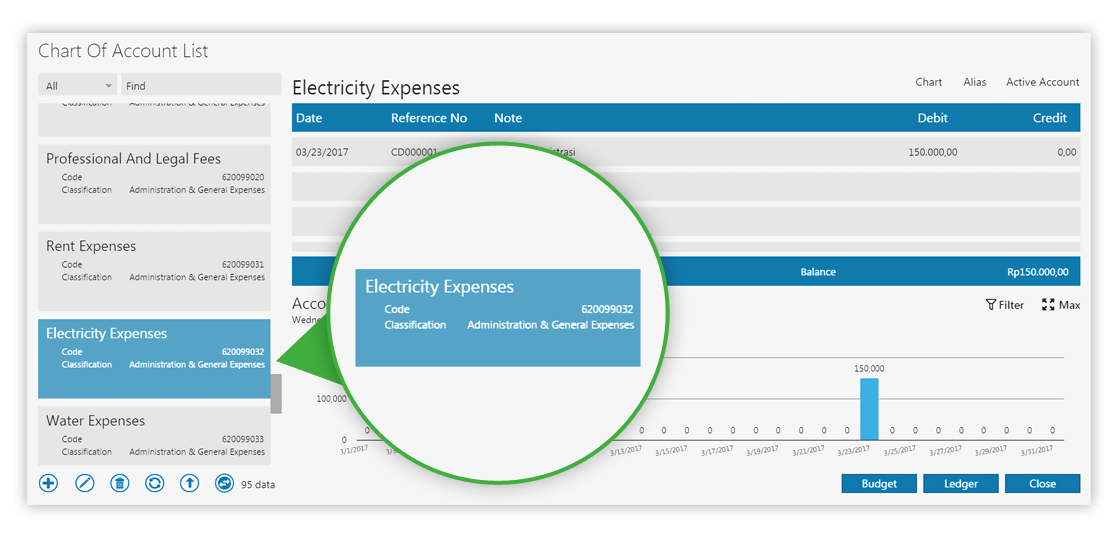This screenshot has height=537, width=1117.
Task: Click the 150,000 bar in the chart
Action: point(869,408)
